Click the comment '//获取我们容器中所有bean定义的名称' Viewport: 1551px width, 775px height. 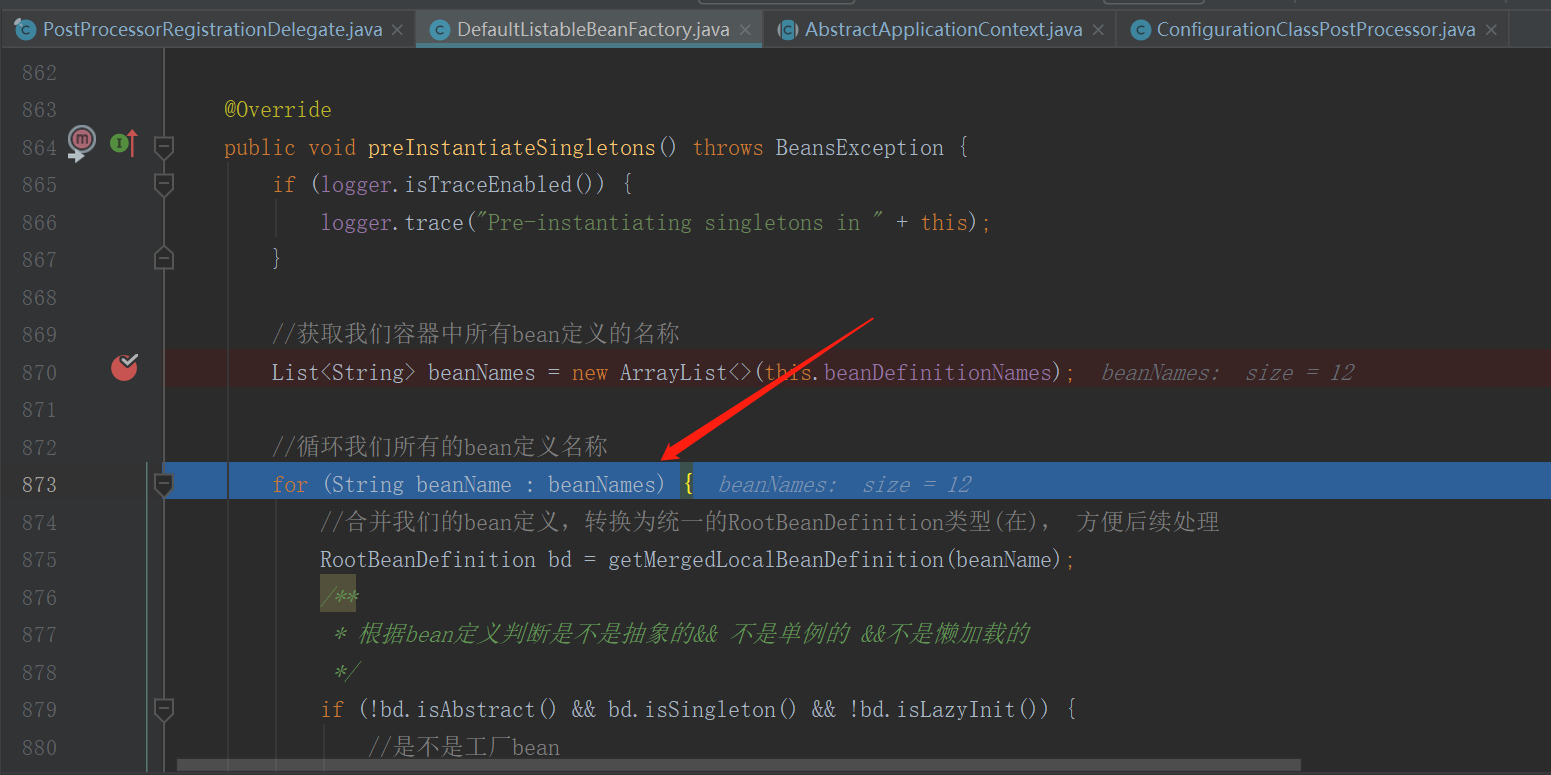click(x=476, y=334)
